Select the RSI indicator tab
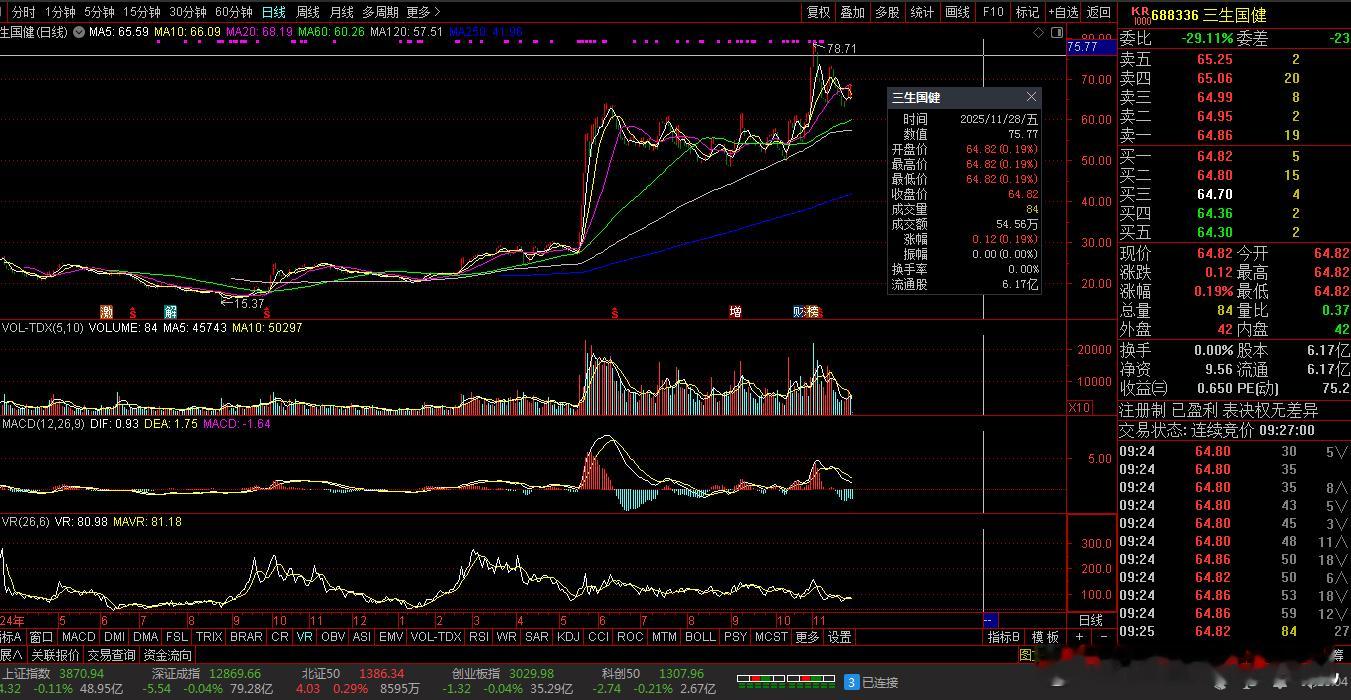This screenshot has height=700, width=1351. tap(479, 637)
